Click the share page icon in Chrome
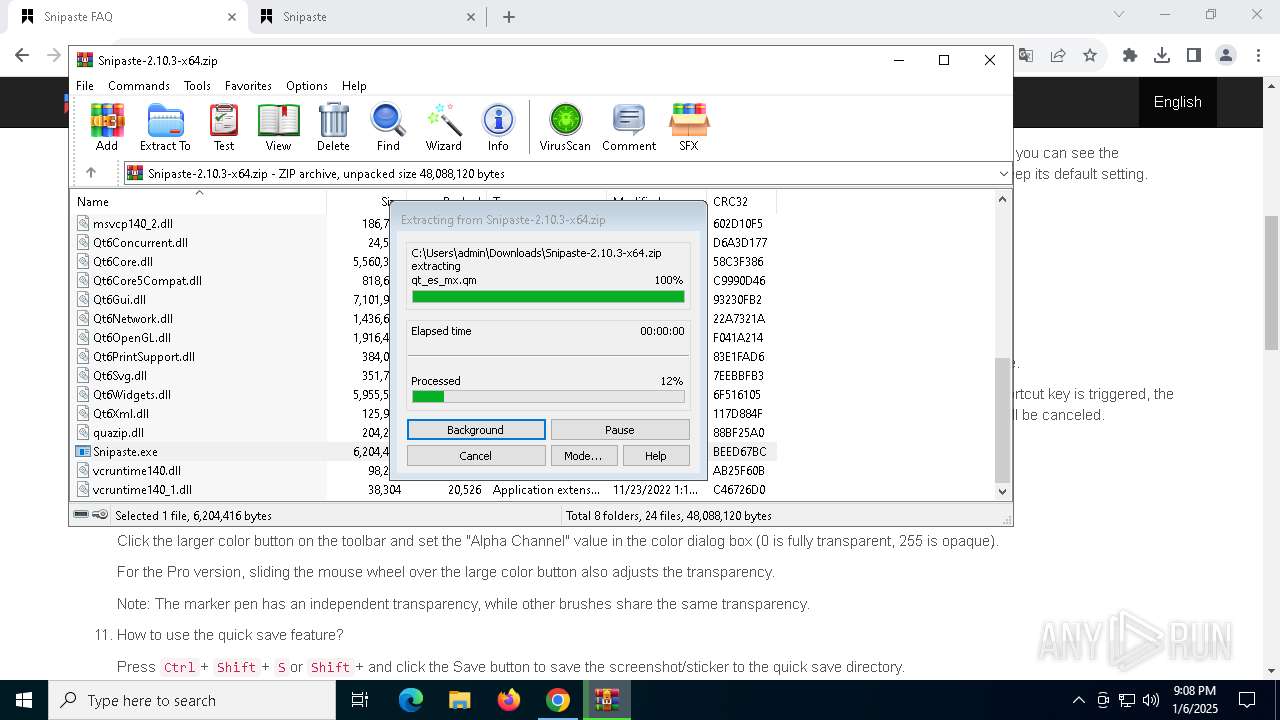The image size is (1280, 720). coord(1058,55)
